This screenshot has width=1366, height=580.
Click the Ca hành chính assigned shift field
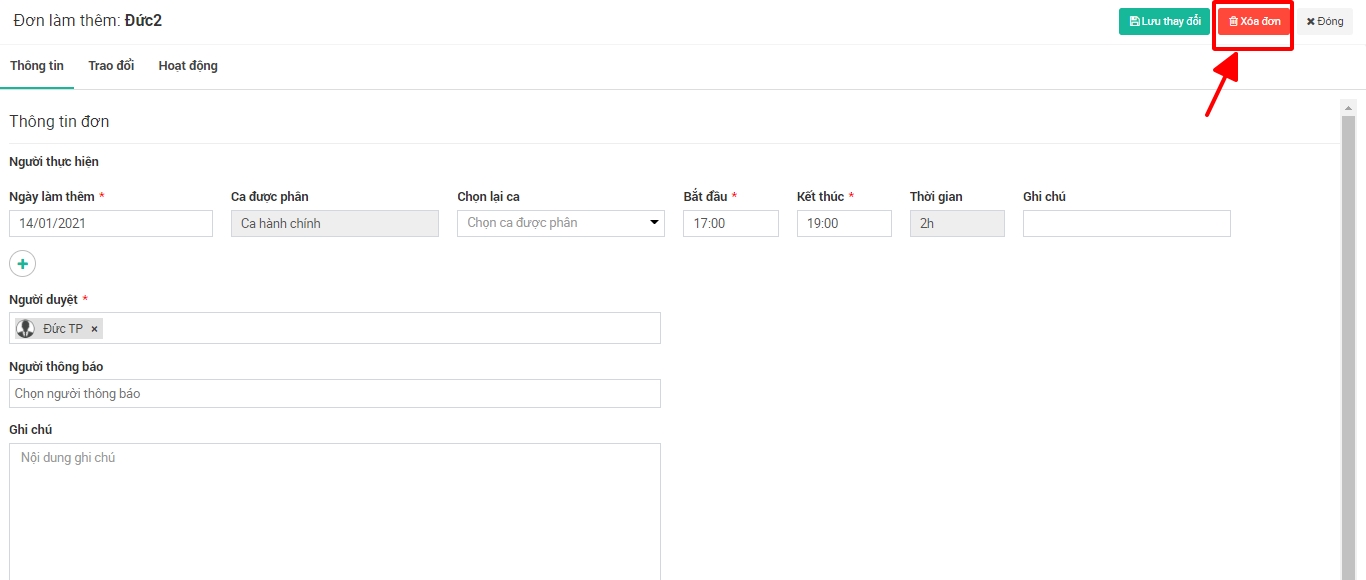[x=334, y=223]
